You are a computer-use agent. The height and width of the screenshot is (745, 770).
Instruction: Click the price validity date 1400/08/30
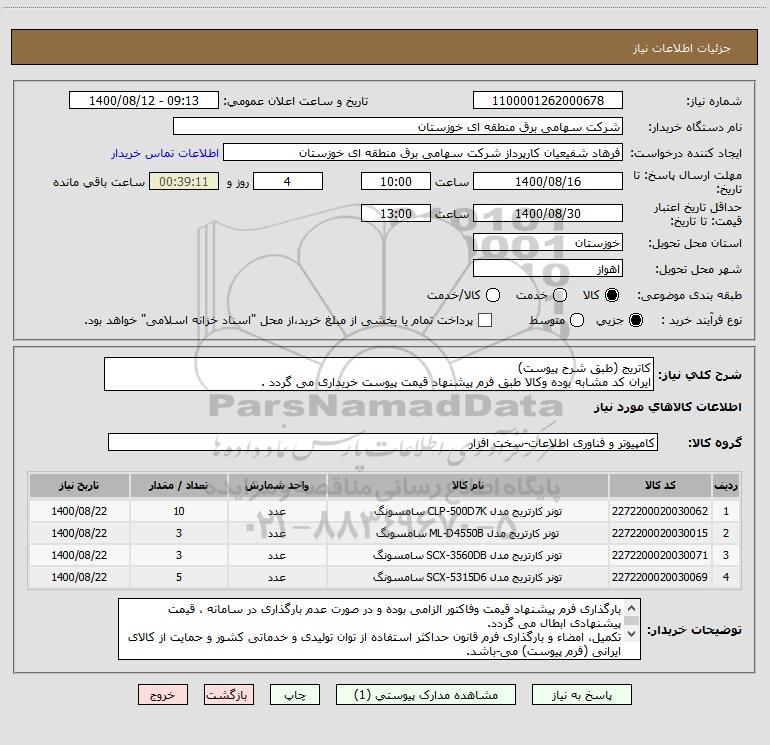click(x=548, y=213)
